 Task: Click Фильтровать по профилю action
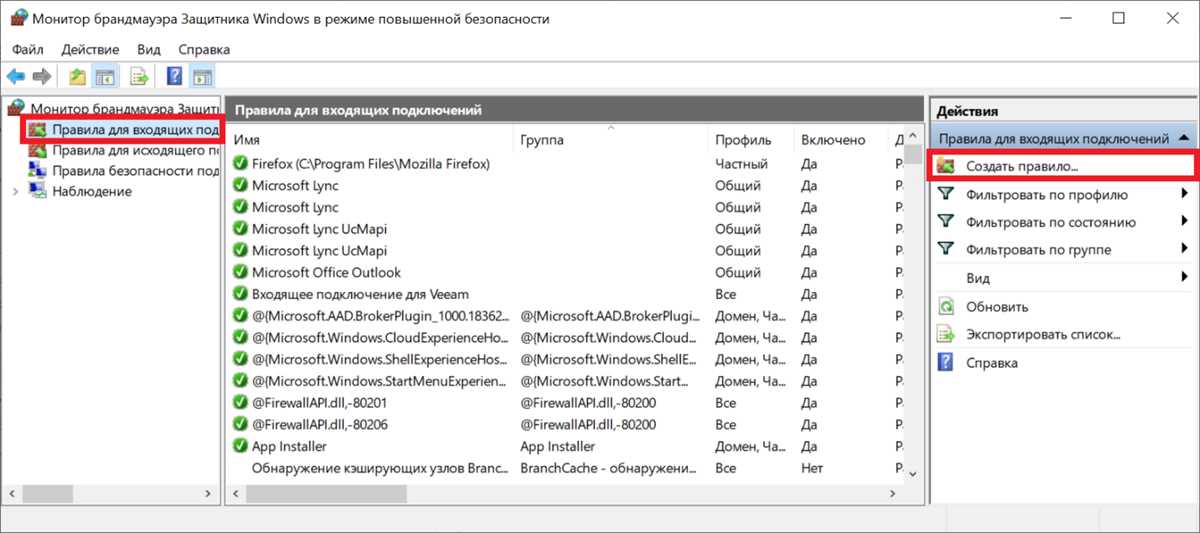click(x=1047, y=194)
